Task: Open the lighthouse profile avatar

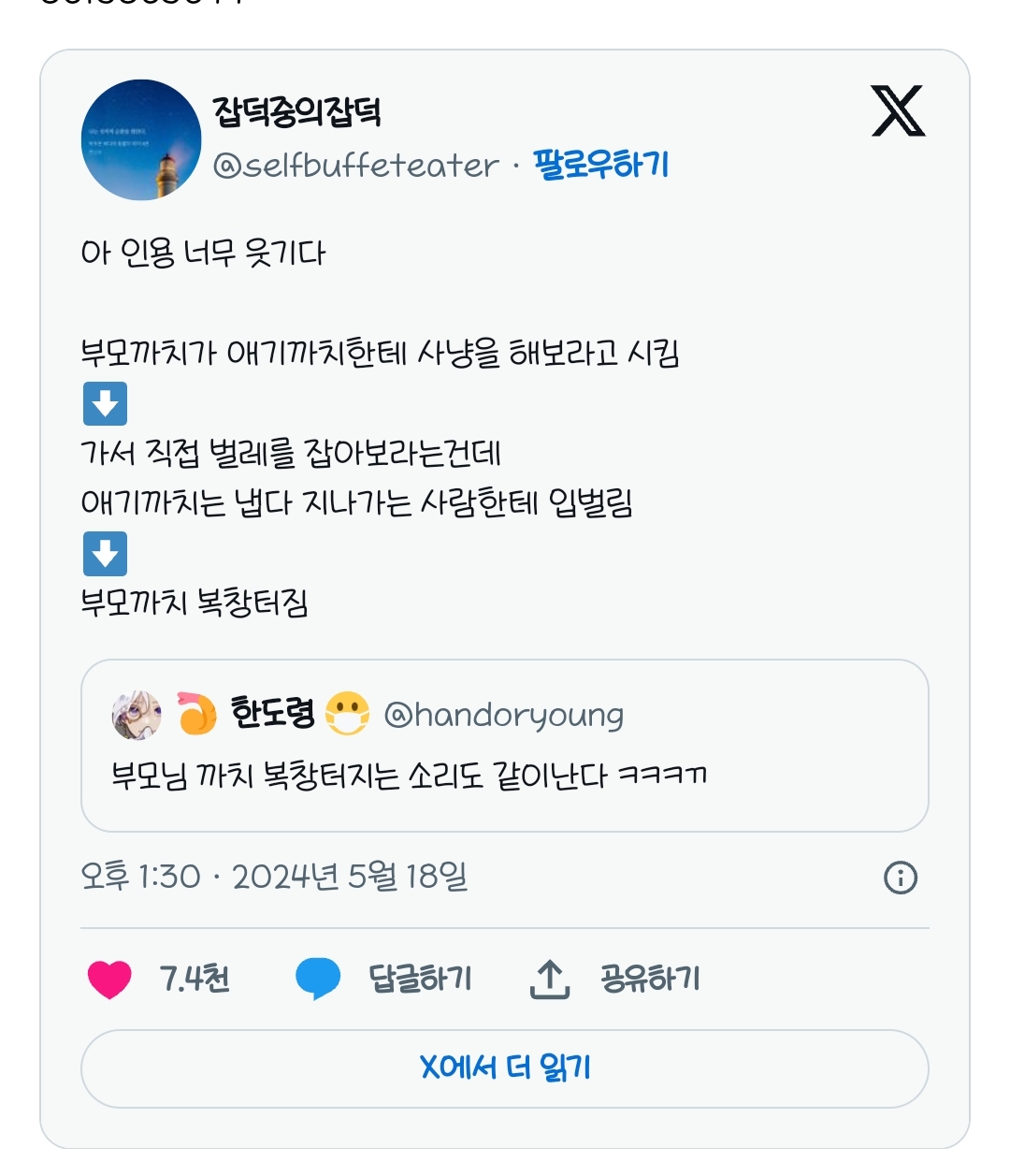Action: coord(141,139)
